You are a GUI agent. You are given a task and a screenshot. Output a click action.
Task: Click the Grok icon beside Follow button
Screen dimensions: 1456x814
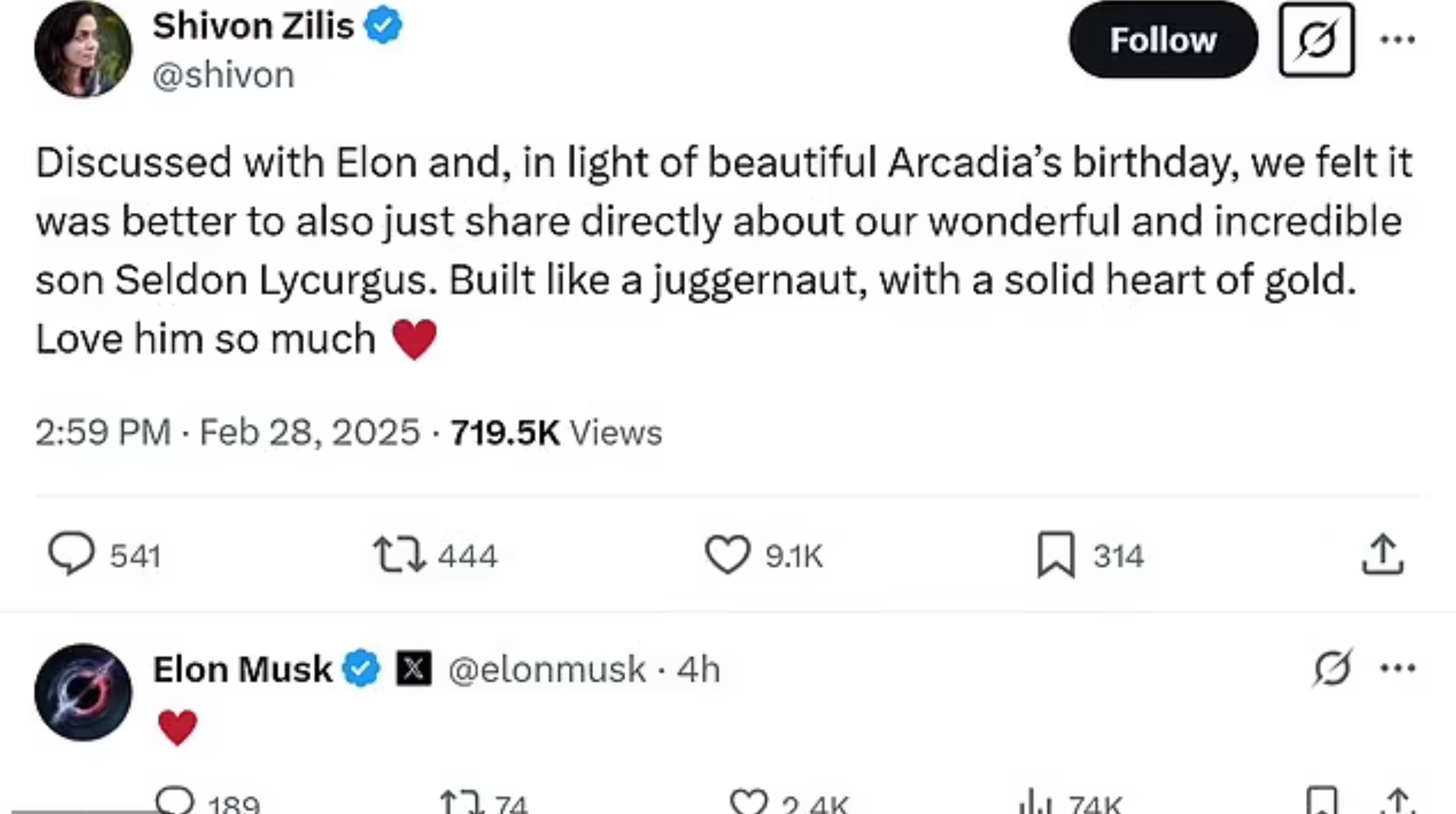point(1316,40)
